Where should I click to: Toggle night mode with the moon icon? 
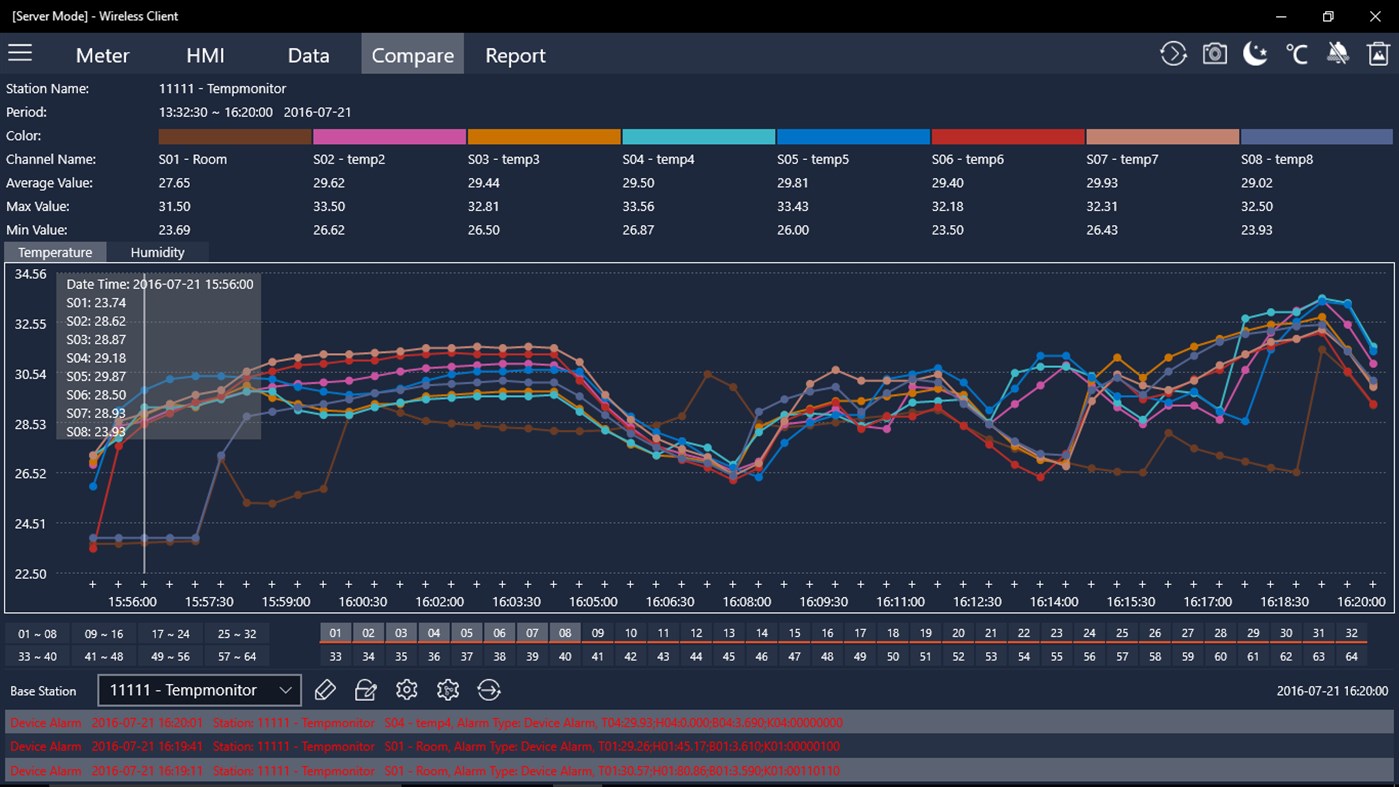[1255, 54]
